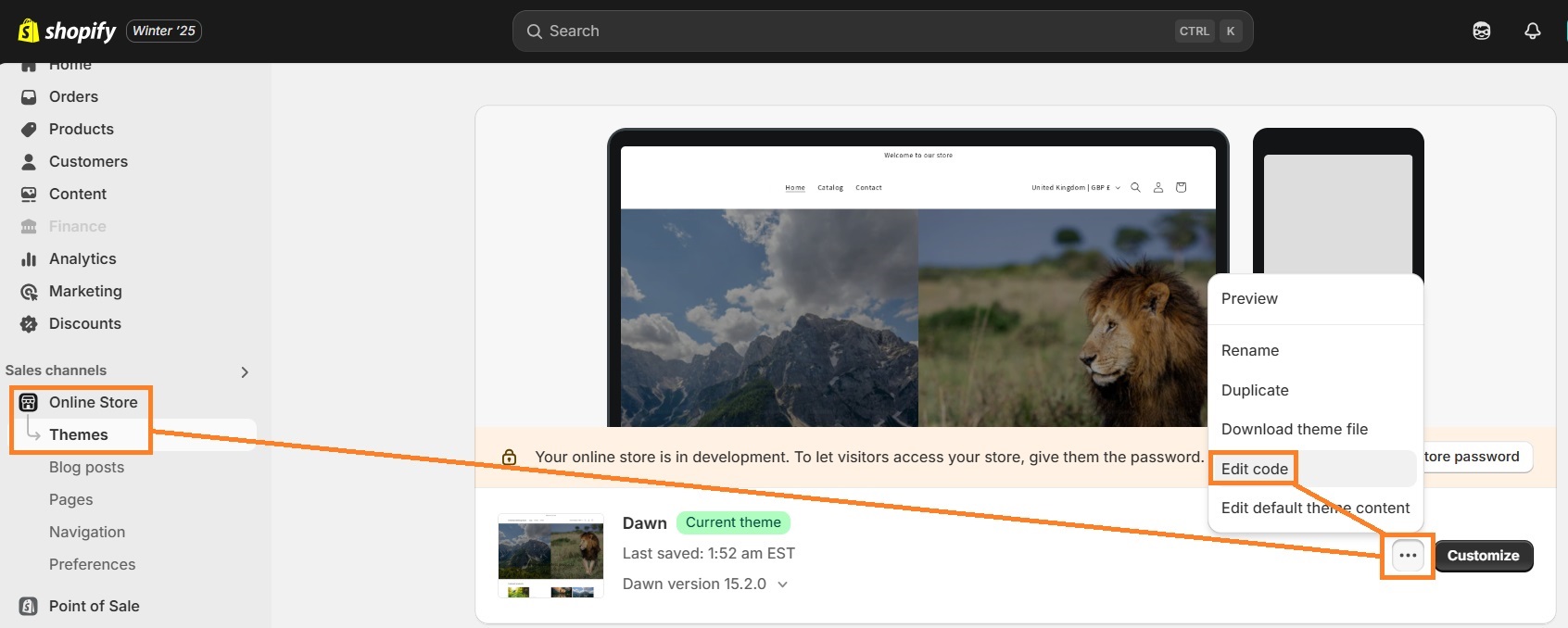Click the Finance bank icon
This screenshot has height=628, width=1568.
pos(29,226)
